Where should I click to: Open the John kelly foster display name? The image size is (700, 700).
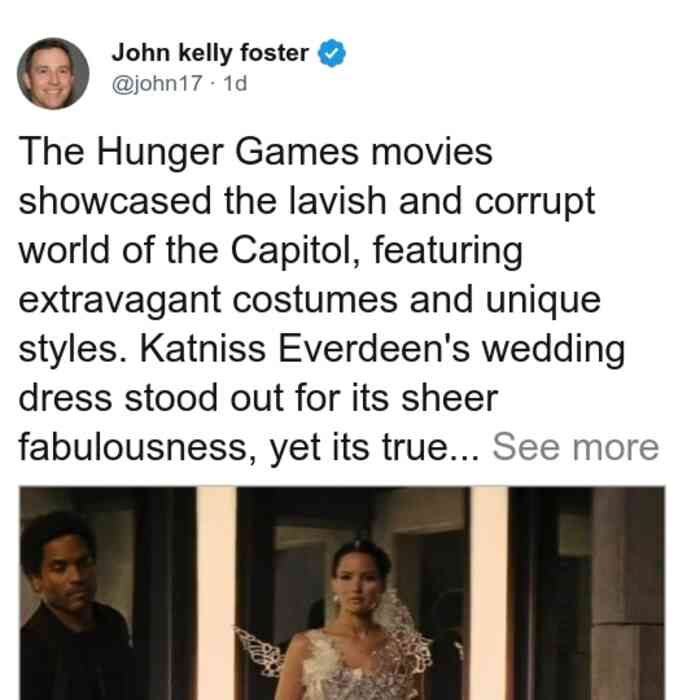coord(210,53)
